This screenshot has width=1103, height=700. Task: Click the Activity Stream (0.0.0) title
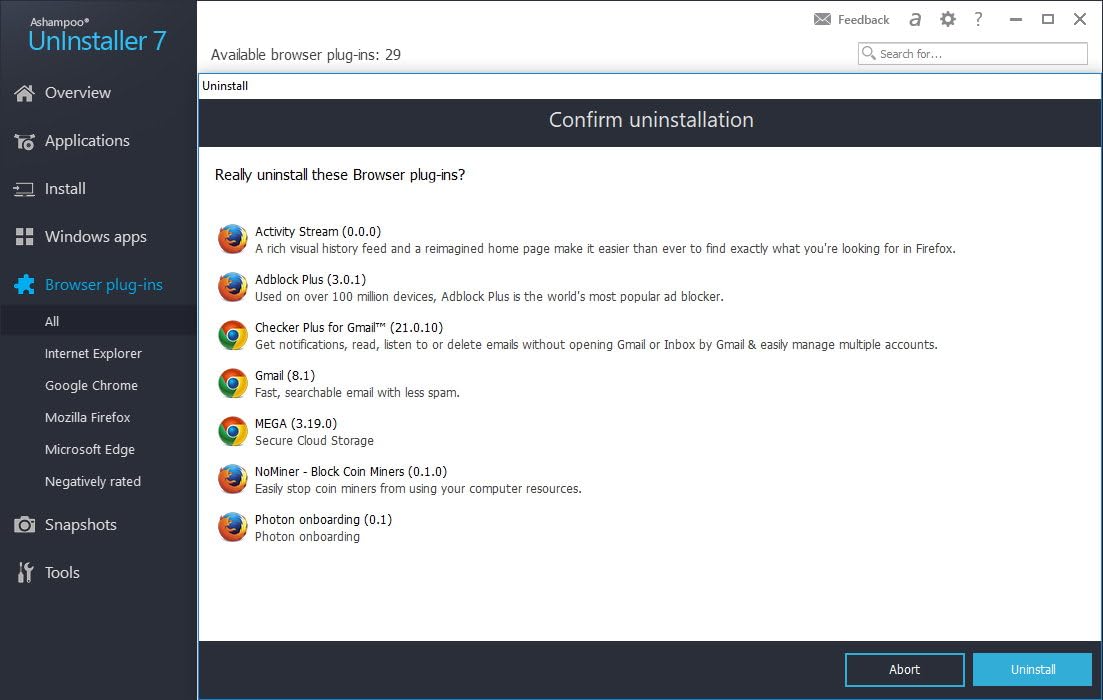318,231
